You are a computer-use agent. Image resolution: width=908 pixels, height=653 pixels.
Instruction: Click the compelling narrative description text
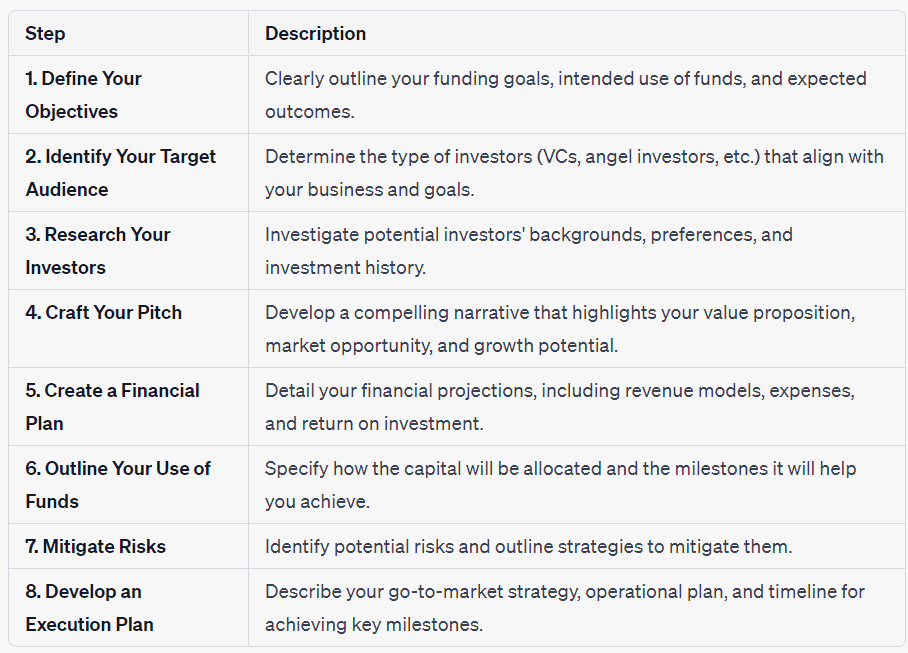click(560, 329)
